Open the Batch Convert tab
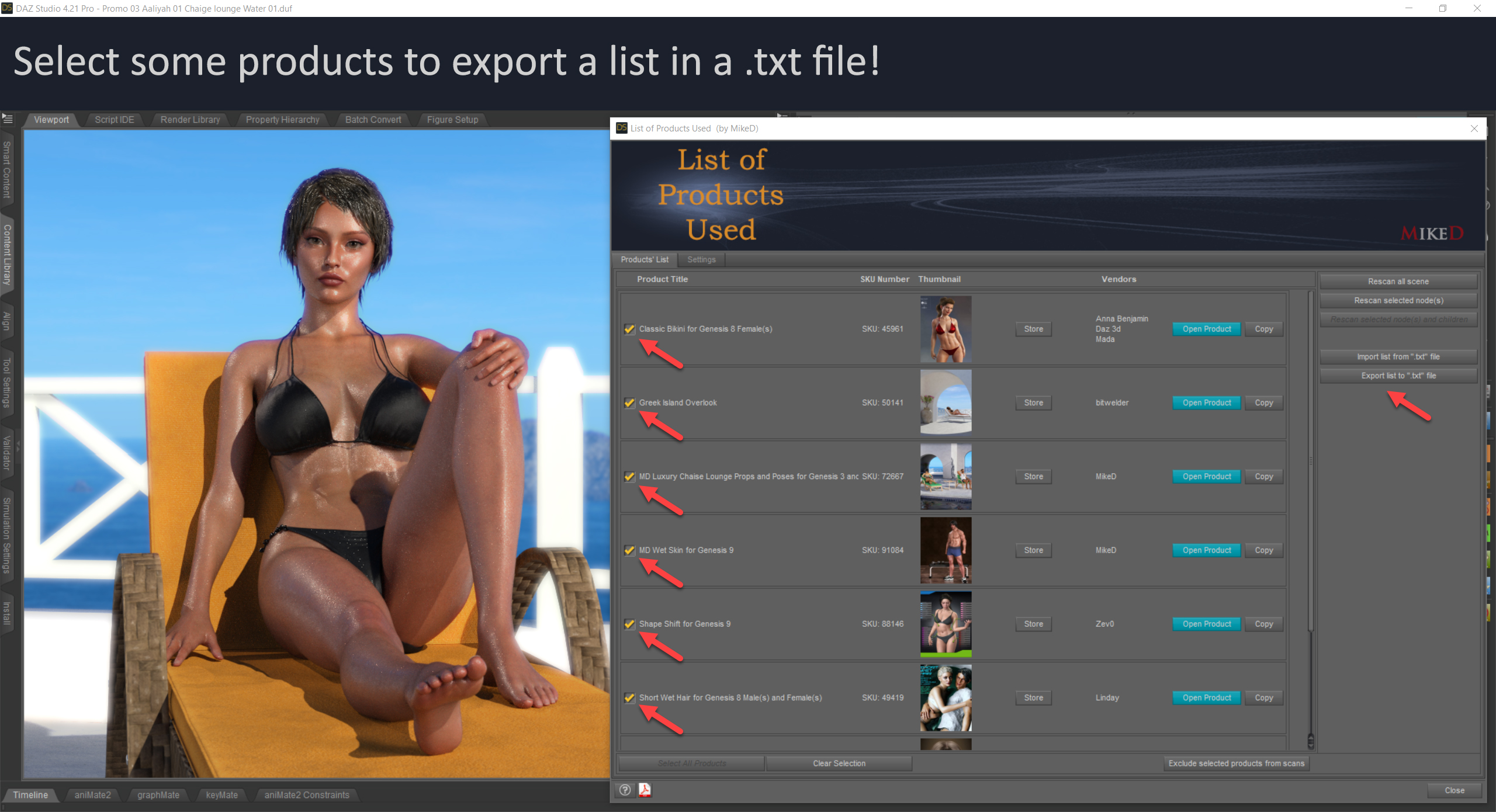This screenshot has width=1496, height=812. pyautogui.click(x=373, y=120)
